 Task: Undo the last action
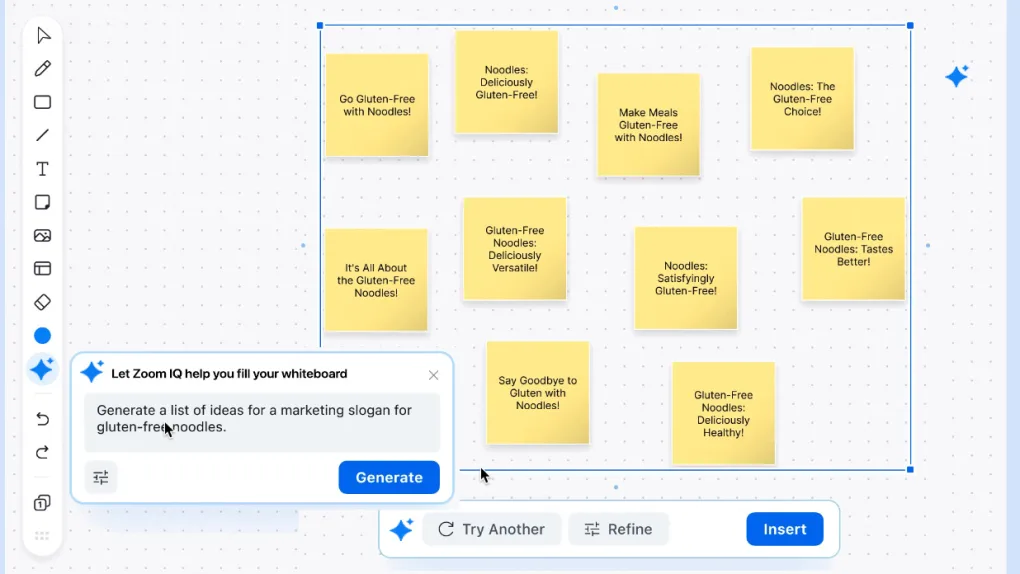[43, 418]
